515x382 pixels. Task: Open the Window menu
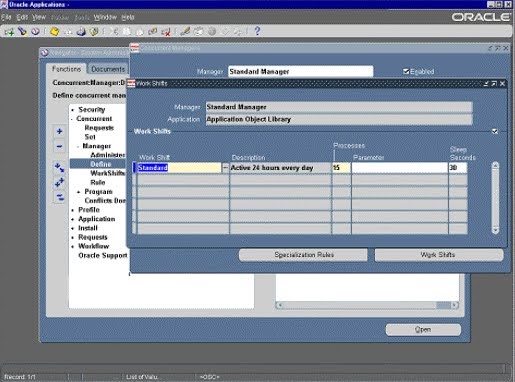pyautogui.click(x=105, y=17)
